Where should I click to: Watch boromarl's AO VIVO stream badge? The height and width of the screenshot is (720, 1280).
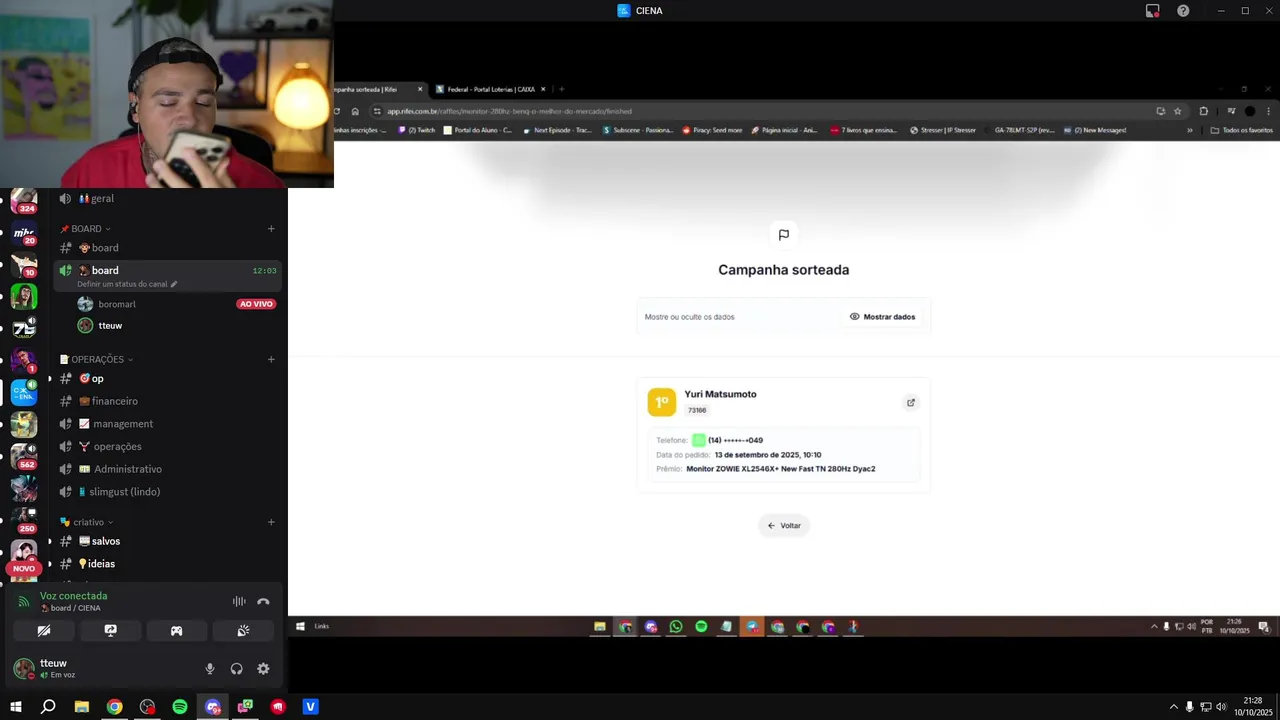[256, 304]
